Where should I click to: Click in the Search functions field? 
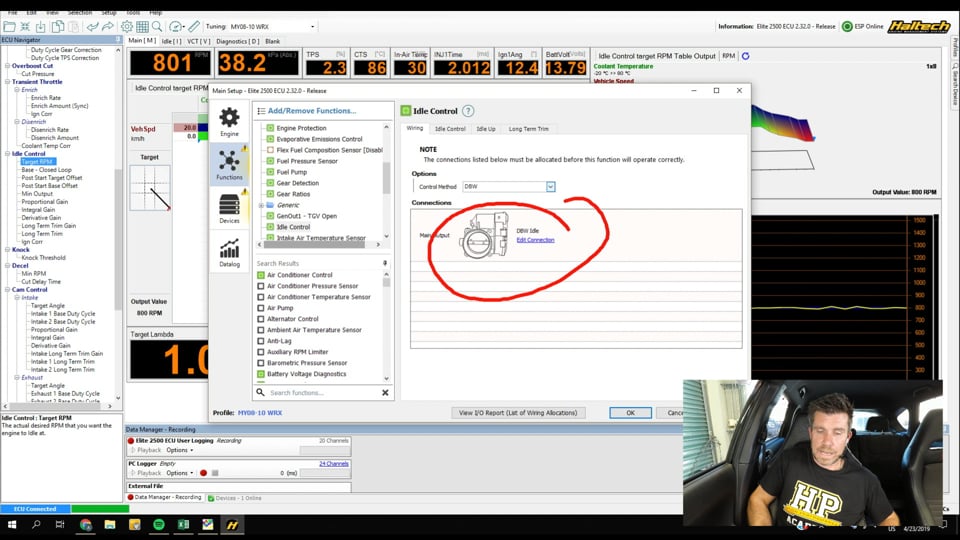[323, 392]
